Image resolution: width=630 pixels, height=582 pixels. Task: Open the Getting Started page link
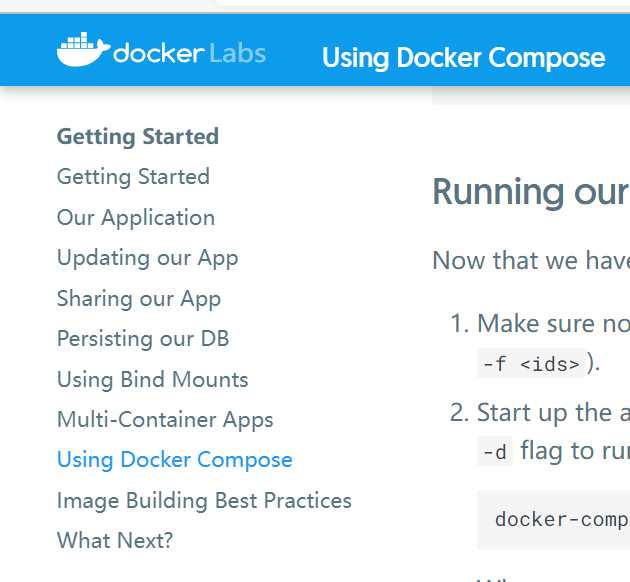pyautogui.click(x=133, y=177)
